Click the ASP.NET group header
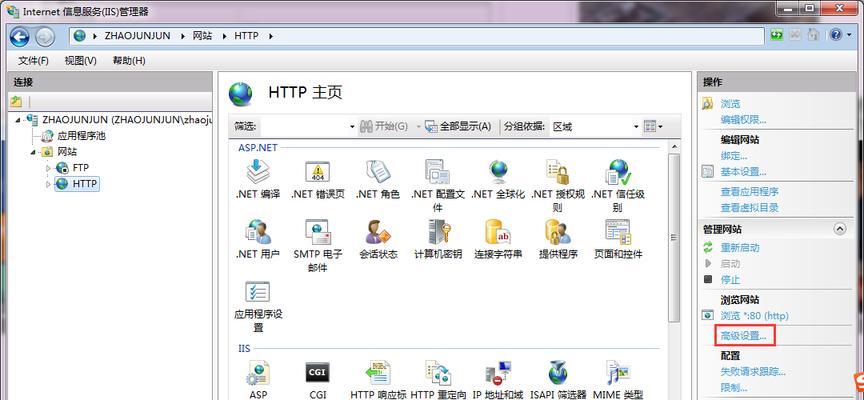 pyautogui.click(x=258, y=148)
